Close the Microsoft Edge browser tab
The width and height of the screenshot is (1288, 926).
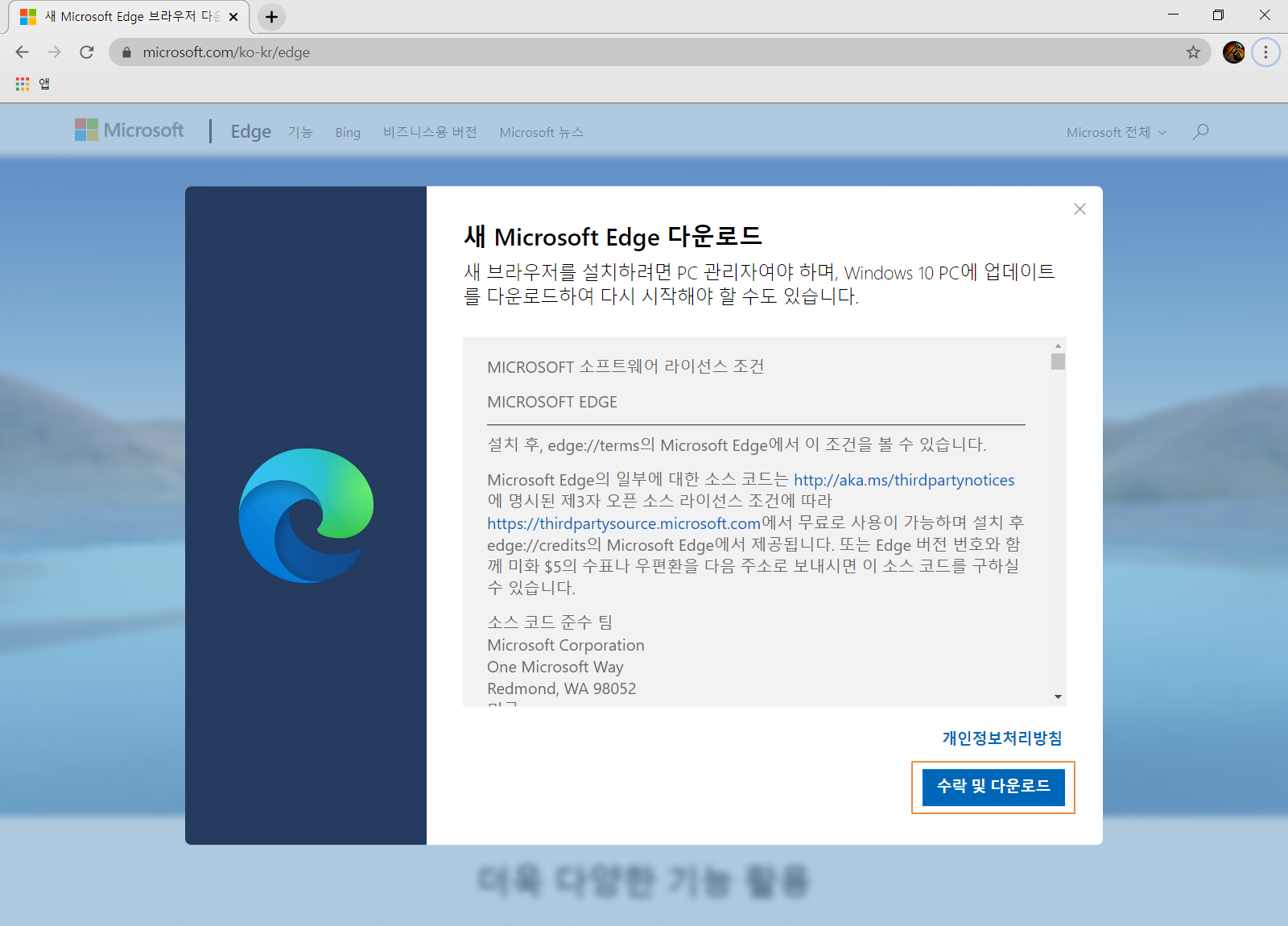click(x=233, y=17)
